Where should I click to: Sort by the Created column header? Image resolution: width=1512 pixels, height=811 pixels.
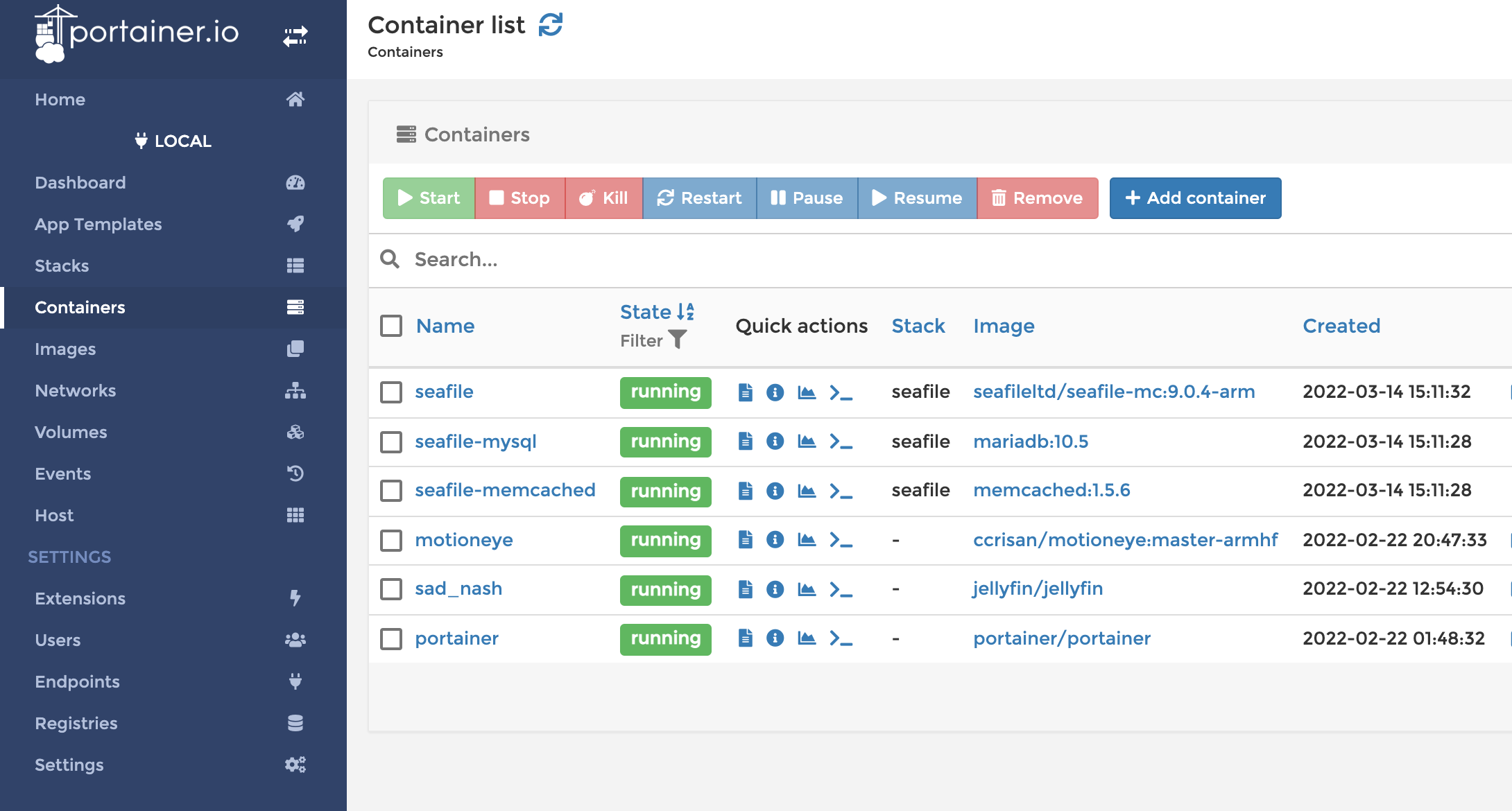(x=1341, y=326)
